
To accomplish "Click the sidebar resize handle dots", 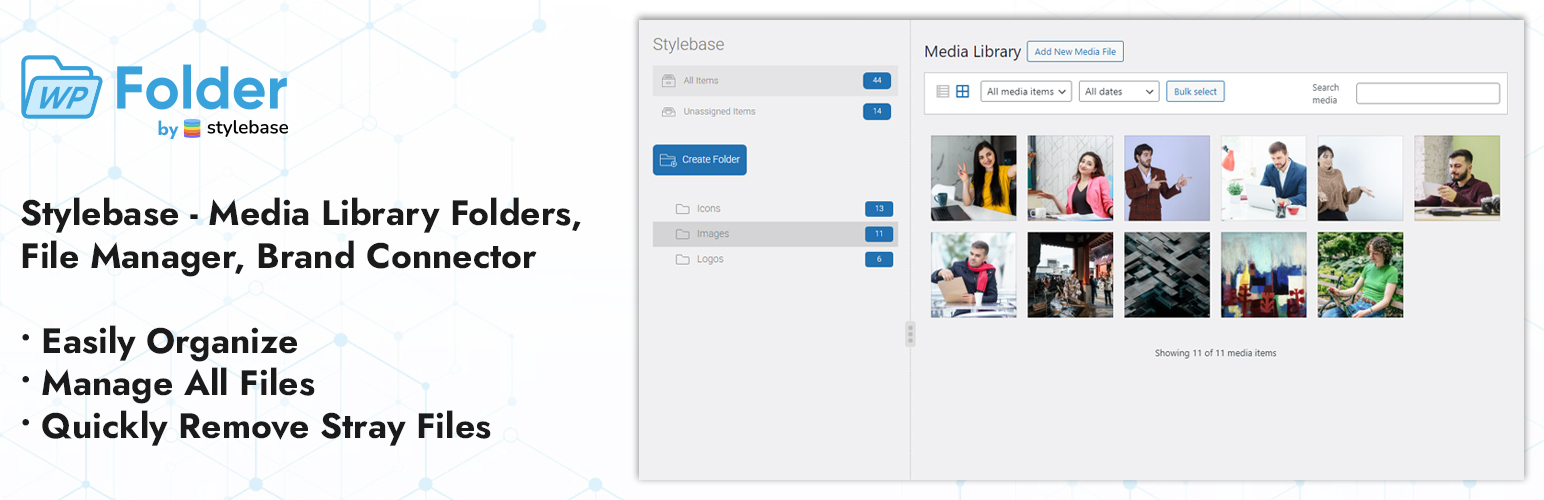I will coord(910,334).
